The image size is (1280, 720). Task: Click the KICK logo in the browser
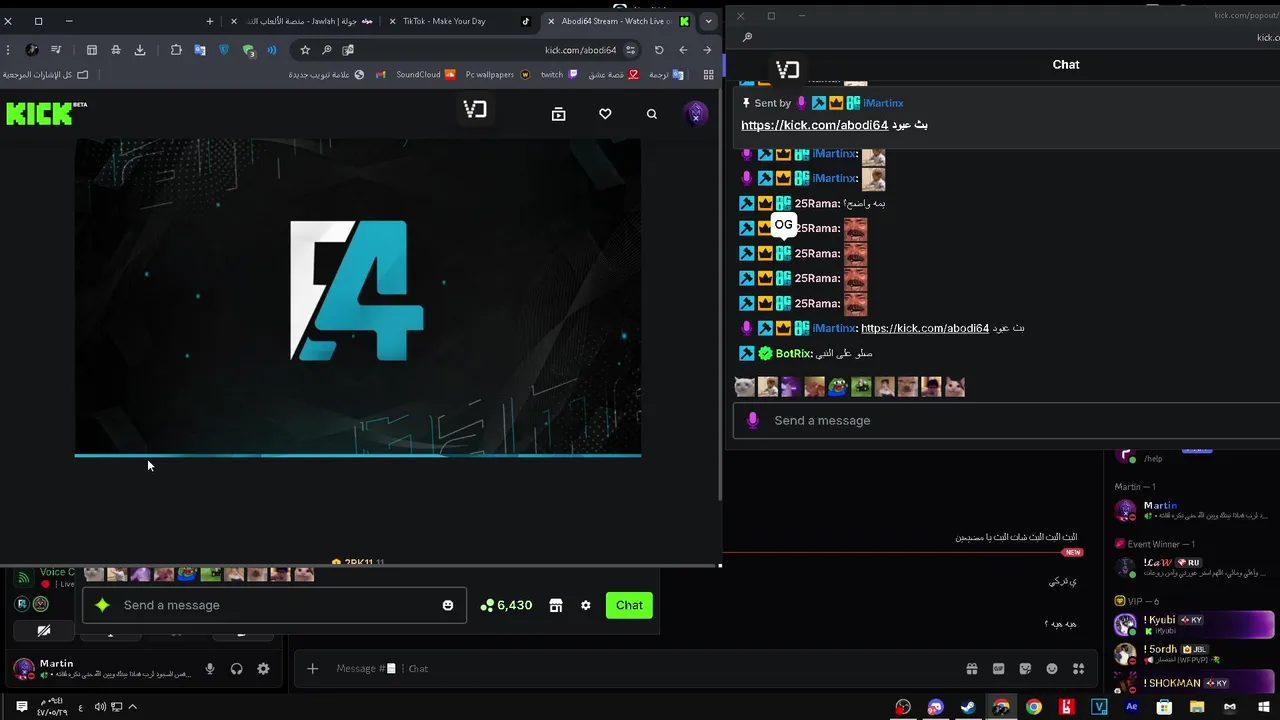[46, 113]
